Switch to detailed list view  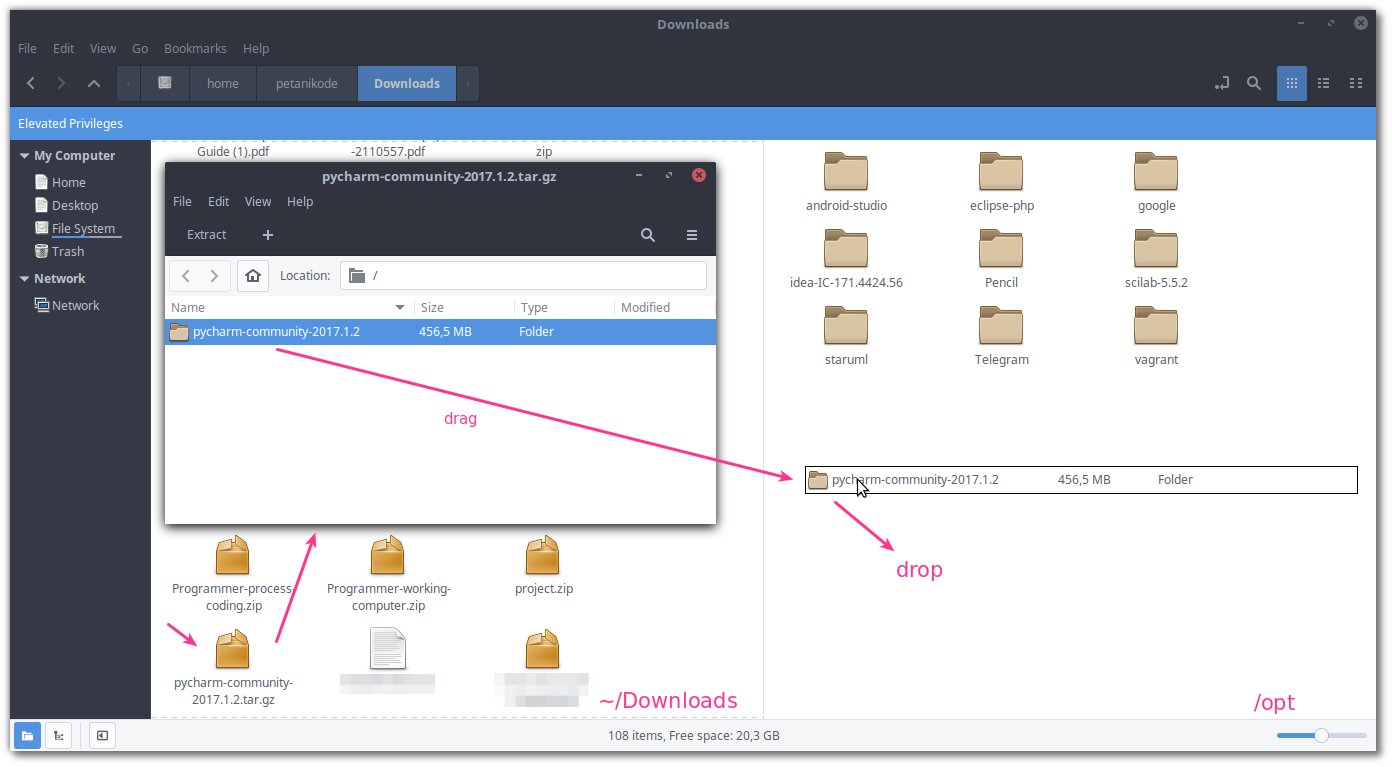[x=1324, y=83]
